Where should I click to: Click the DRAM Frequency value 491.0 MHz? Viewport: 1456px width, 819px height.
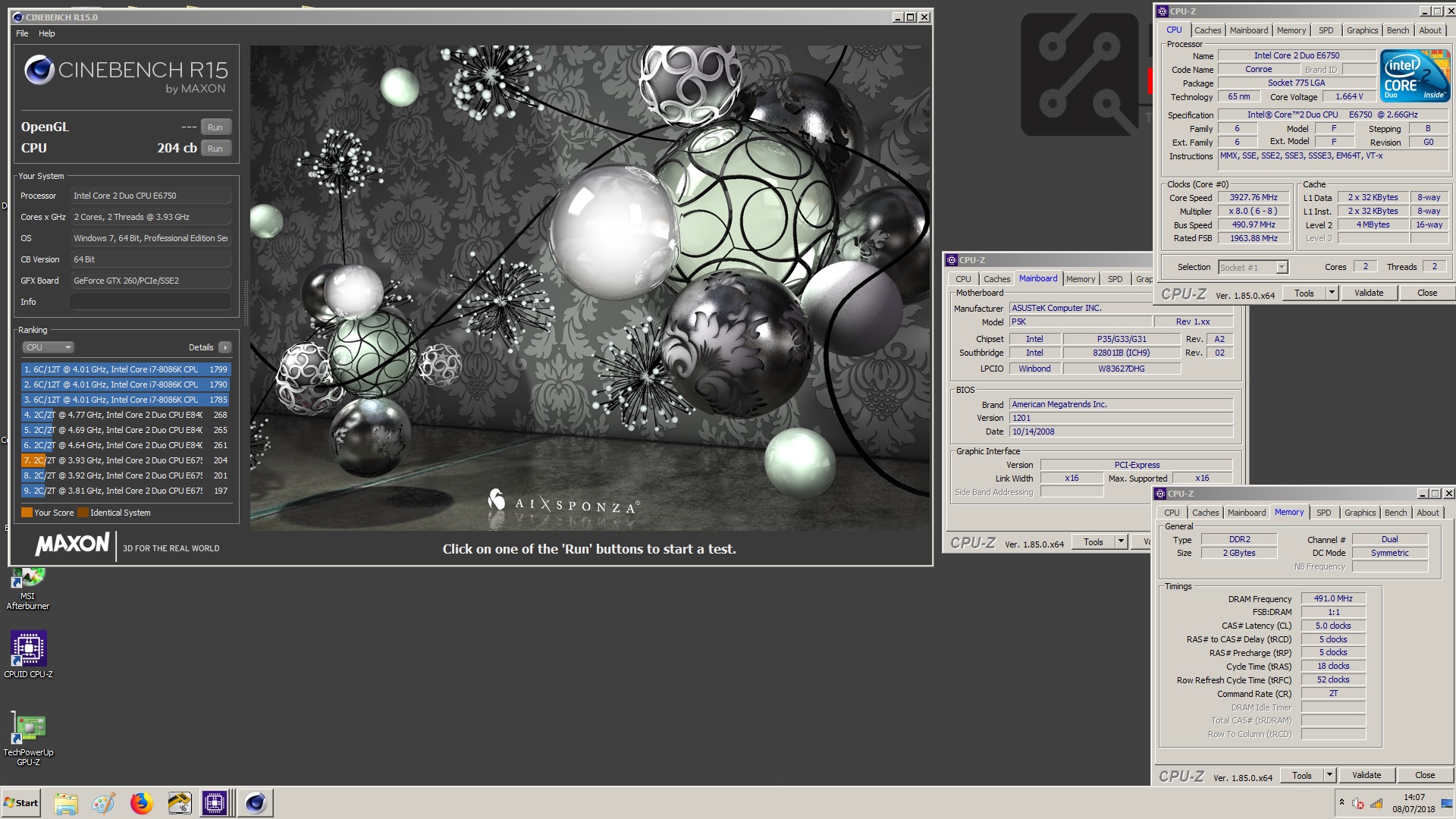click(1333, 598)
